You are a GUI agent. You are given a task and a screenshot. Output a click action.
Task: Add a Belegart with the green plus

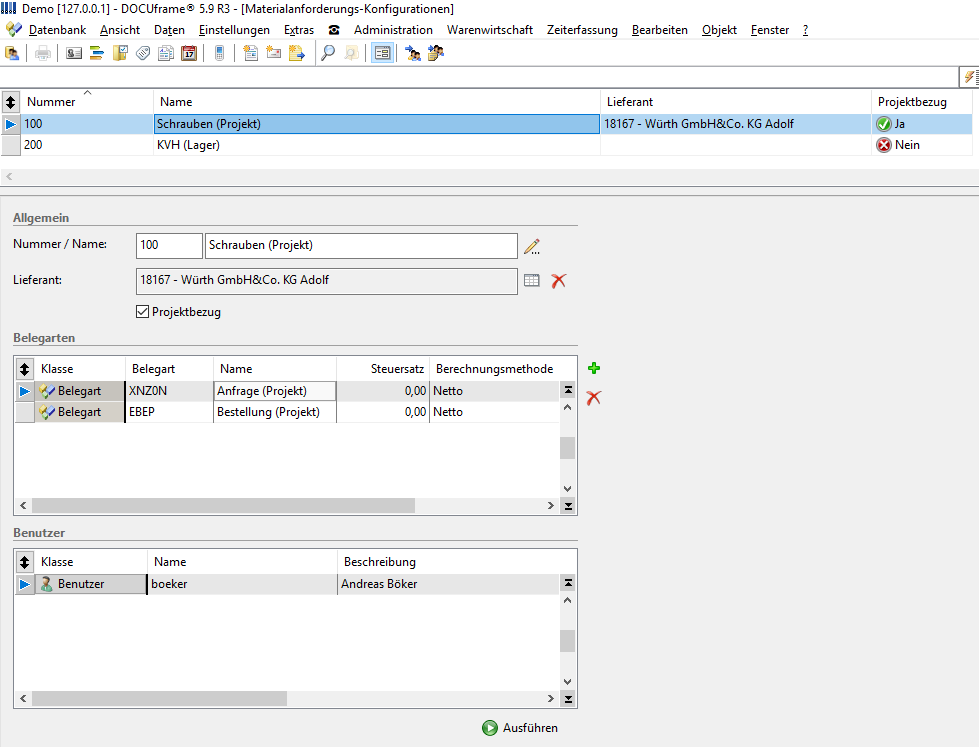(x=594, y=369)
